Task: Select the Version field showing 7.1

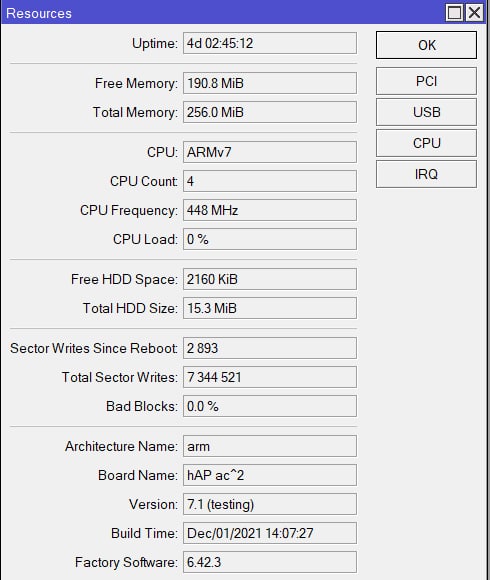Action: [x=270, y=504]
